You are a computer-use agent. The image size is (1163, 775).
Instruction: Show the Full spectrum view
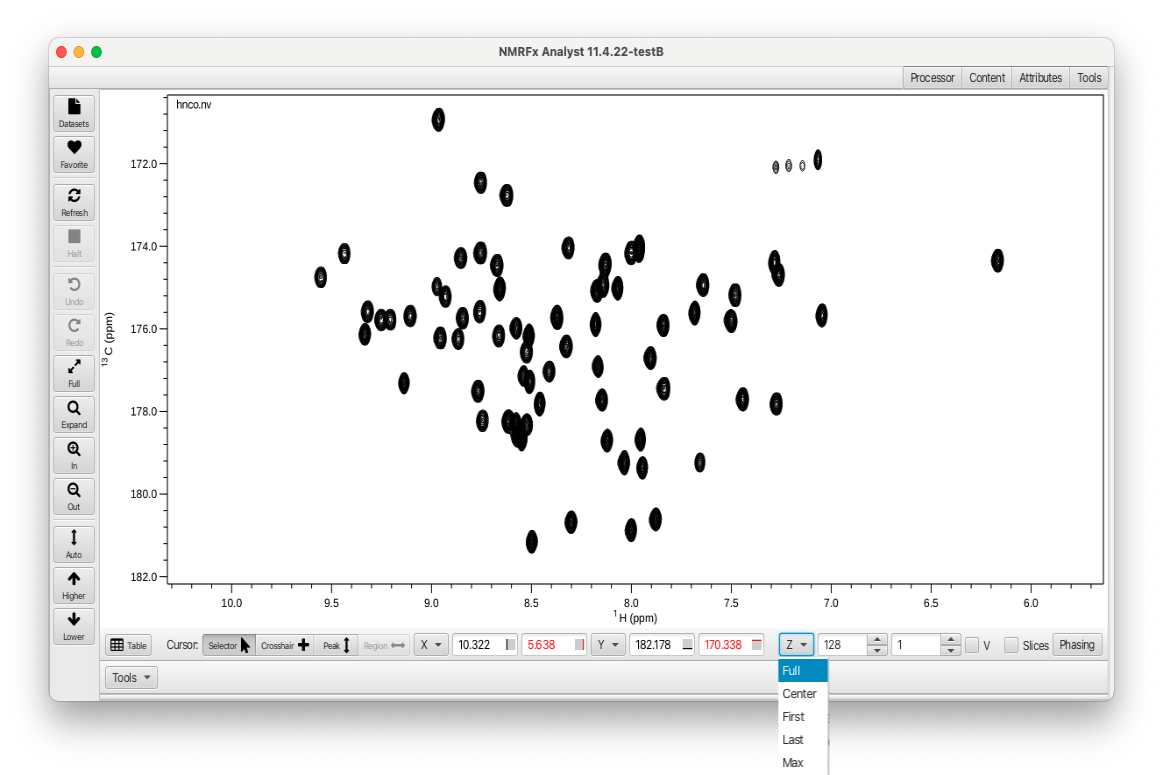[74, 372]
